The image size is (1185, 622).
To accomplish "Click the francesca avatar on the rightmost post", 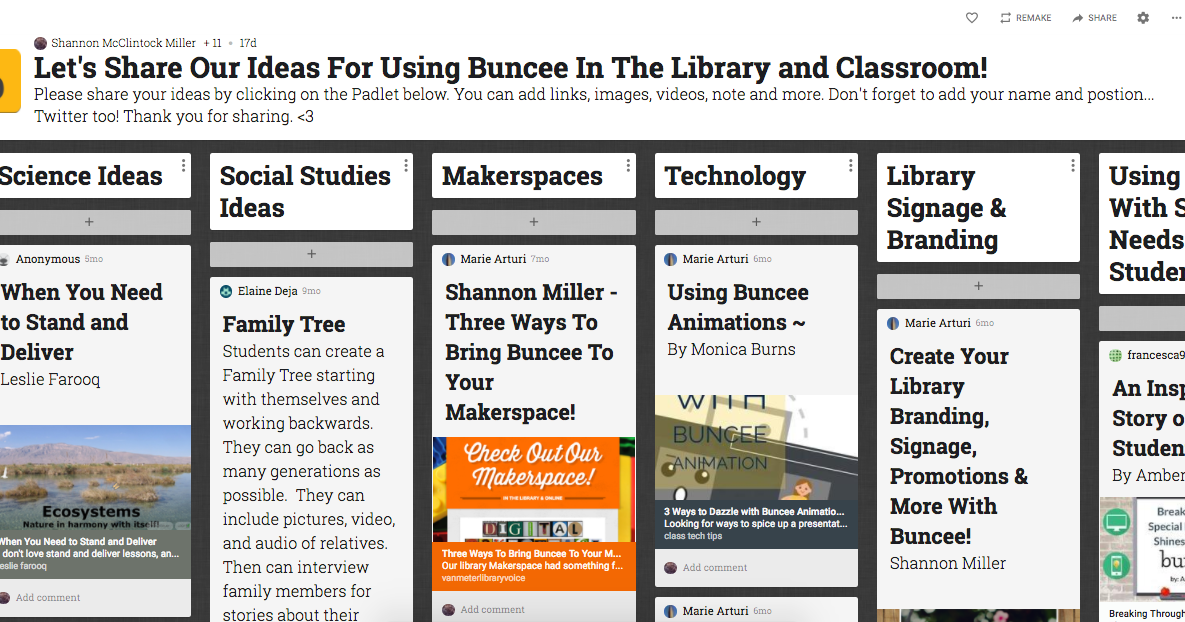I will pos(1114,356).
